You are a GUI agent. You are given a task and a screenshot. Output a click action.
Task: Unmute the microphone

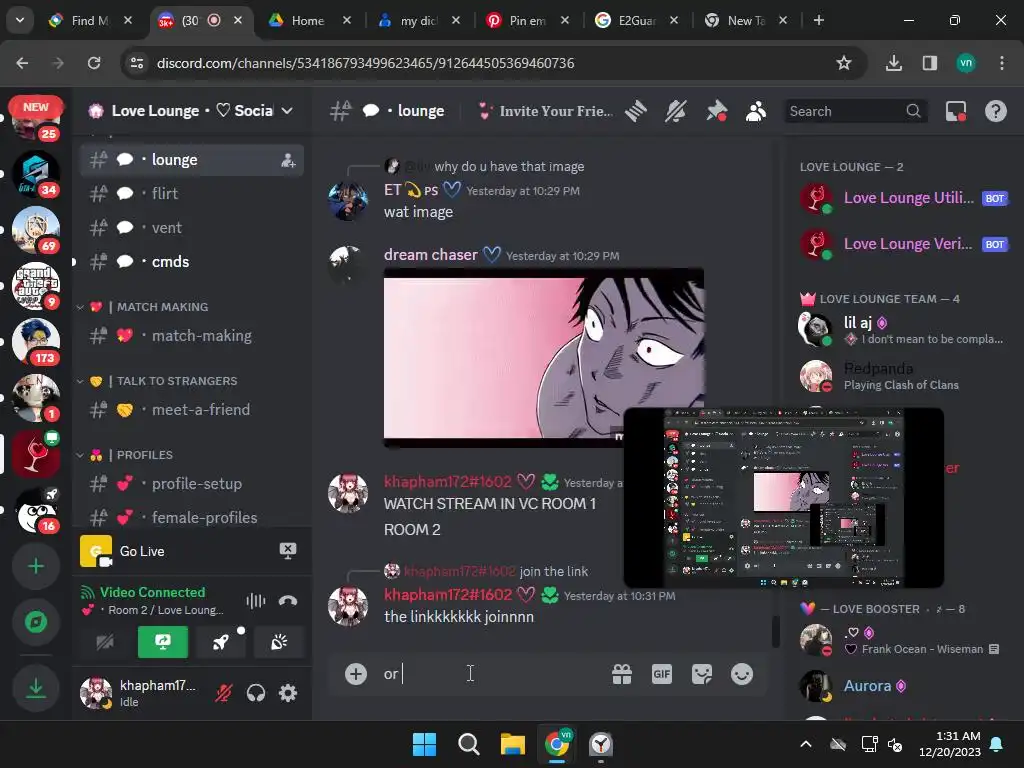224,693
